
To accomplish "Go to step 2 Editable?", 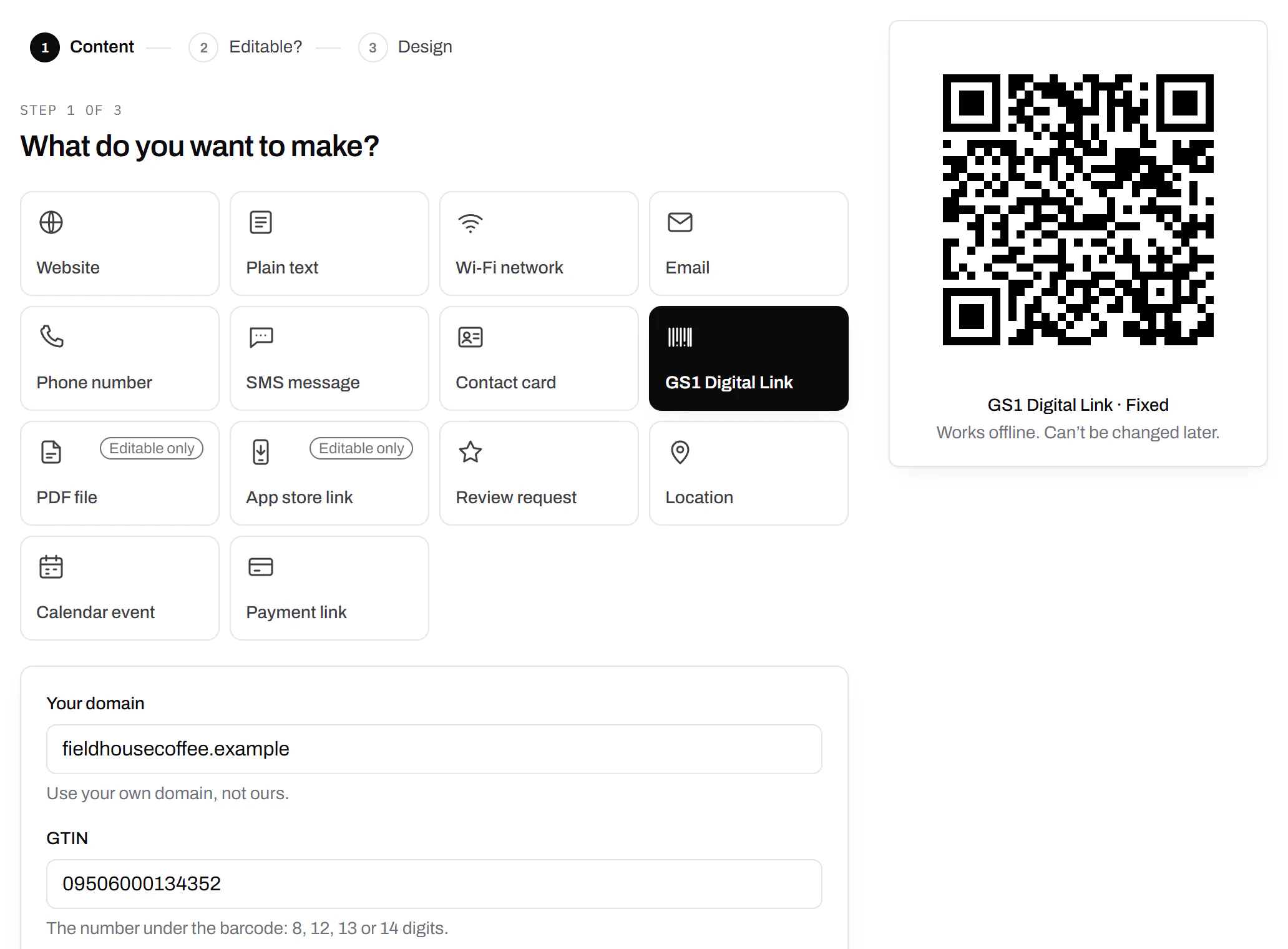I will point(246,47).
